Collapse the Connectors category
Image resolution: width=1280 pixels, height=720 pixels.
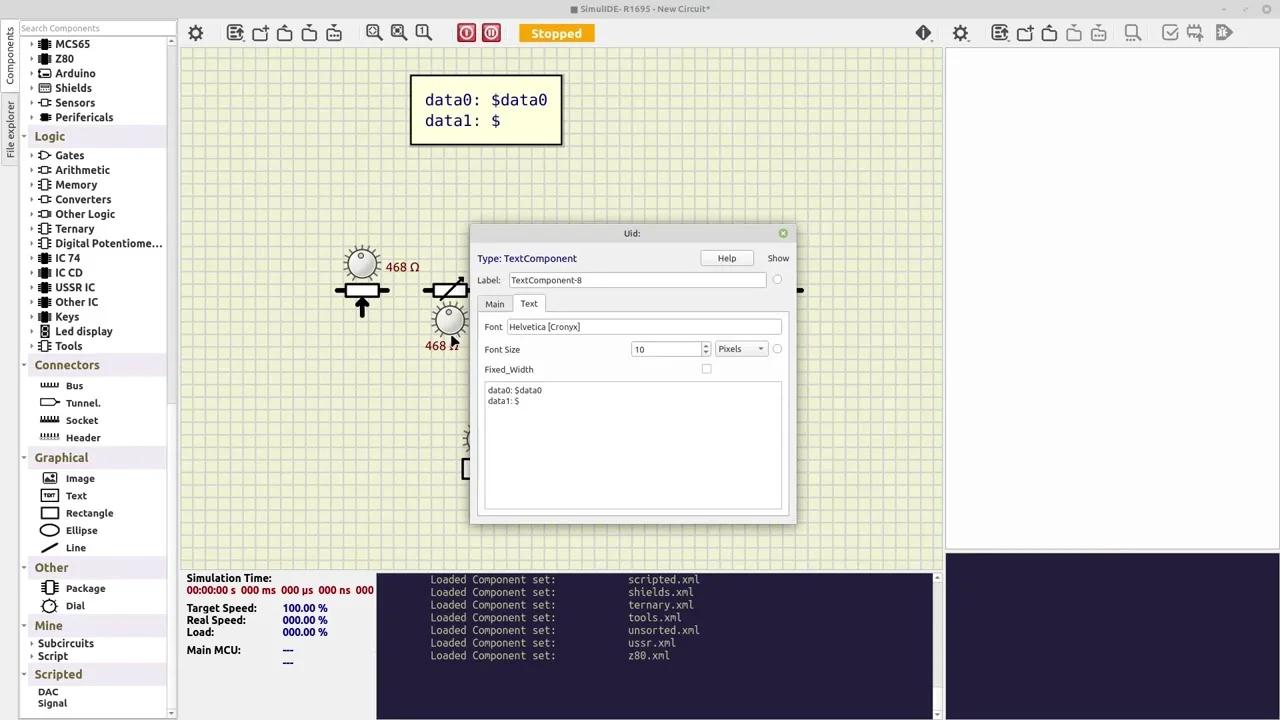point(25,365)
